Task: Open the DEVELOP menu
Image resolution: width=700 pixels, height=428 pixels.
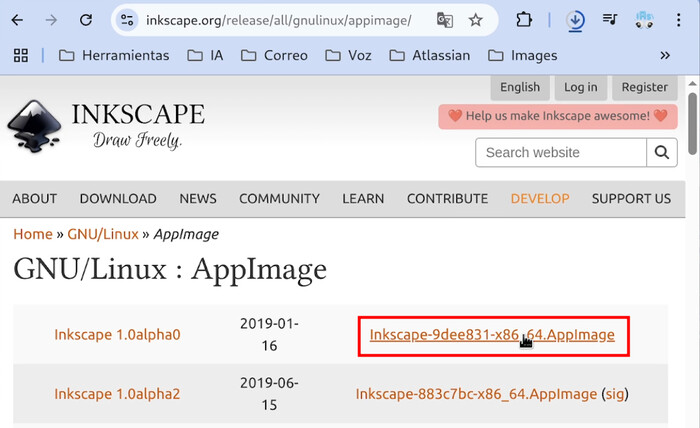Action: (x=540, y=199)
